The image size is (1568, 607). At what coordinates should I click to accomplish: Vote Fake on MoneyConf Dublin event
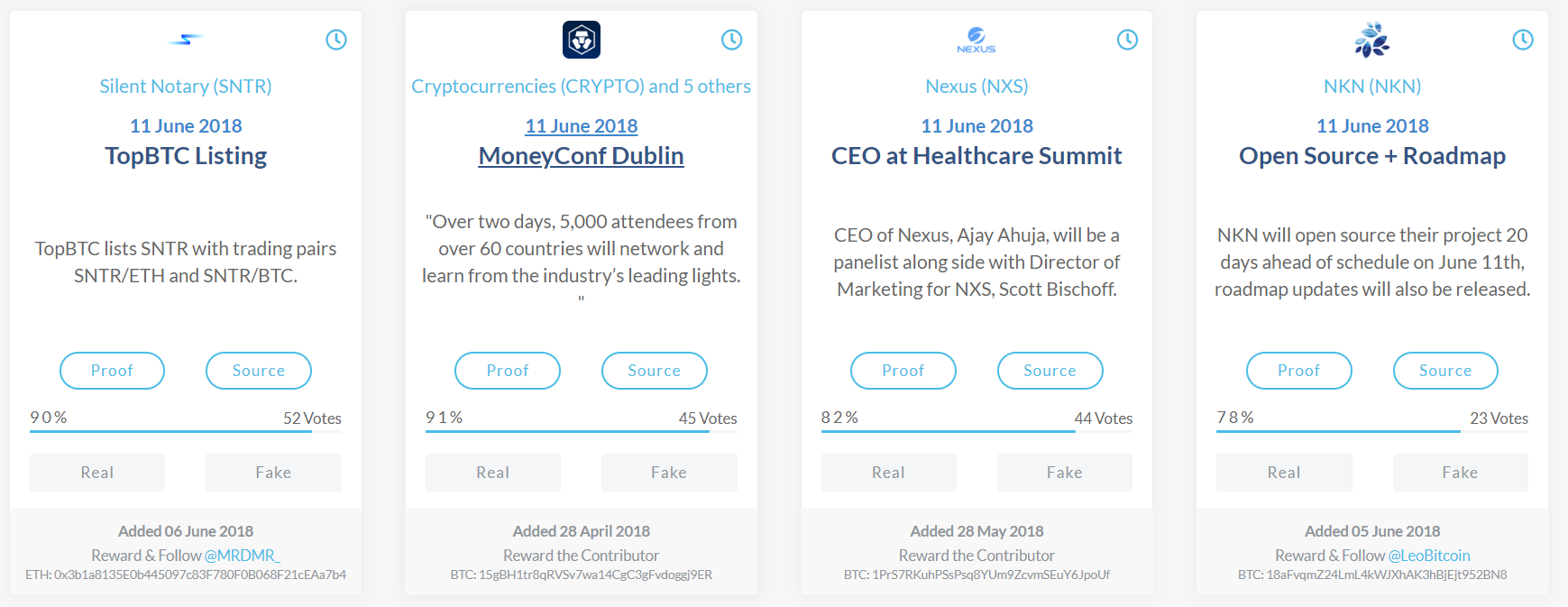coord(669,473)
